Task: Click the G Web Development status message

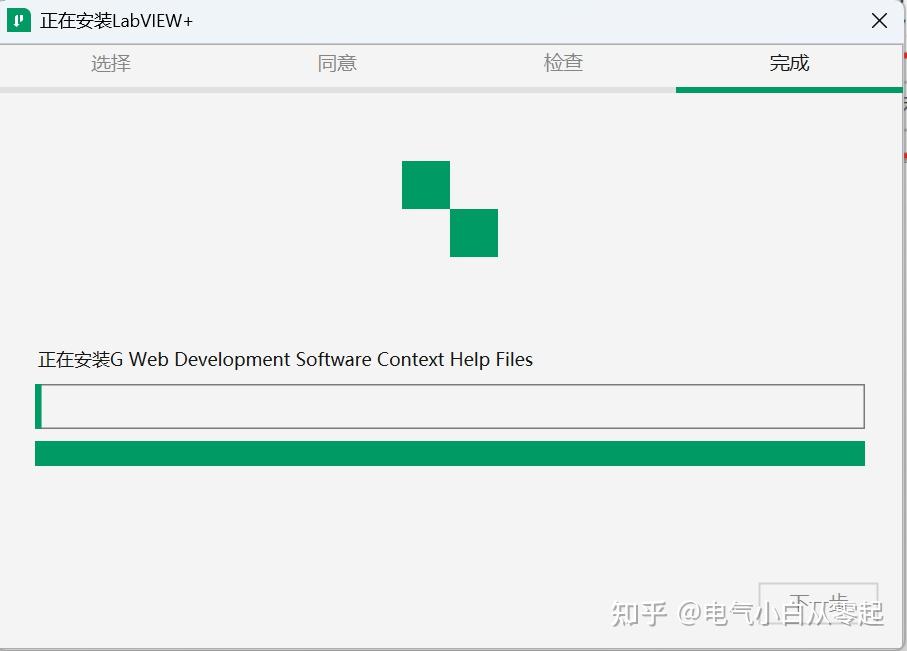Action: 285,359
